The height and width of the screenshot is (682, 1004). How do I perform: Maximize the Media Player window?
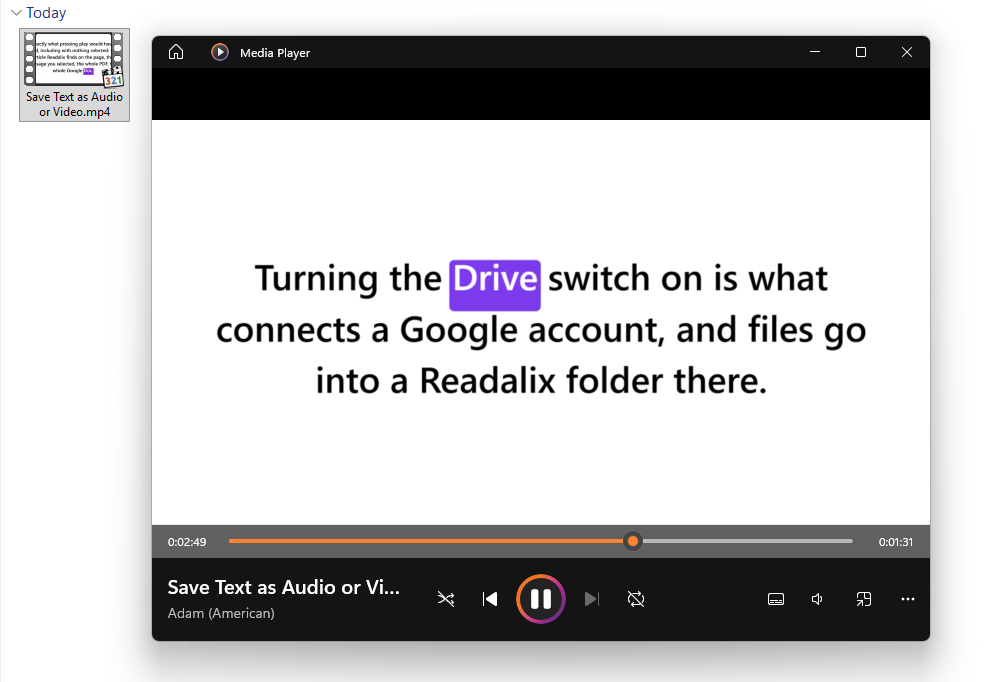[861, 52]
